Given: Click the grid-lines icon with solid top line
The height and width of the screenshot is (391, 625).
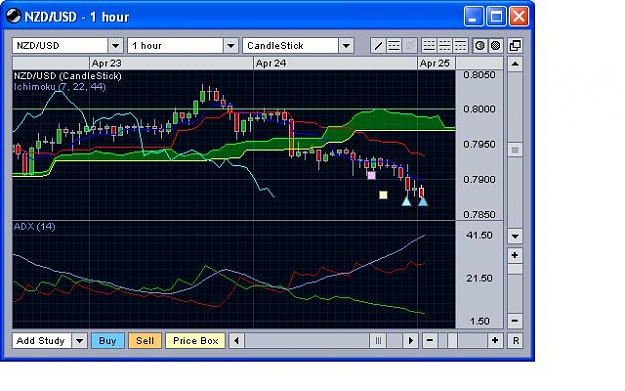Looking at the screenshot, I should 460,46.
